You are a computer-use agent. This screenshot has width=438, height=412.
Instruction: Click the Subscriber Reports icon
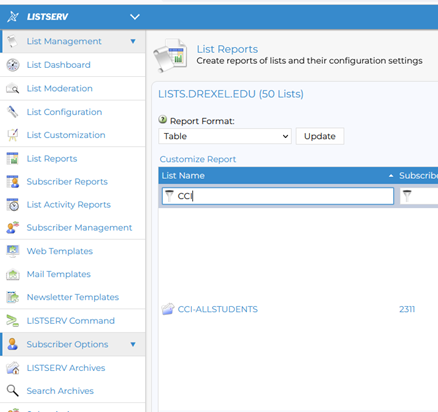tap(13, 182)
